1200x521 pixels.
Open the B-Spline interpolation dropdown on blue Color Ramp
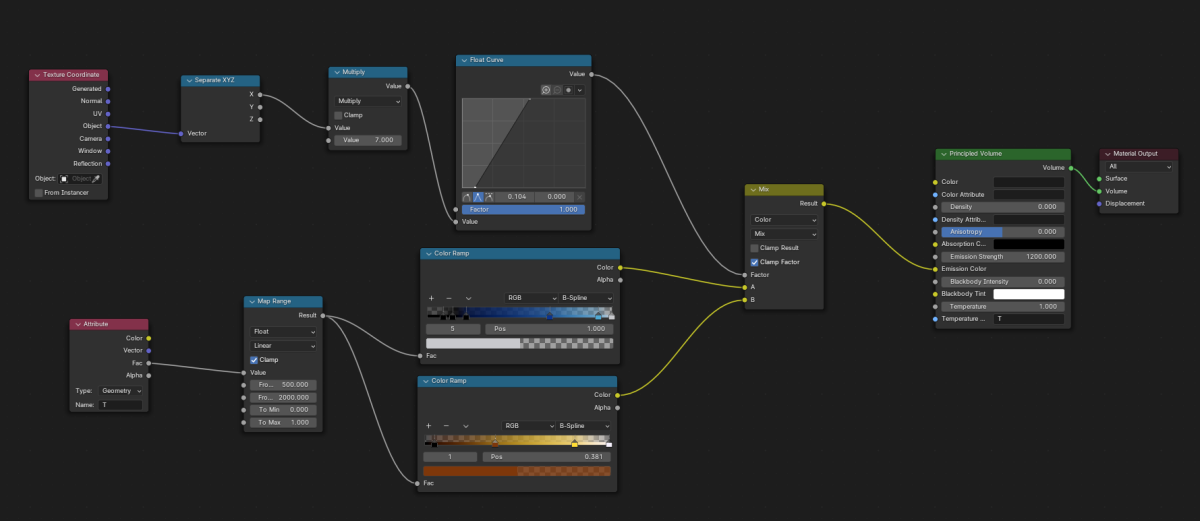point(585,298)
